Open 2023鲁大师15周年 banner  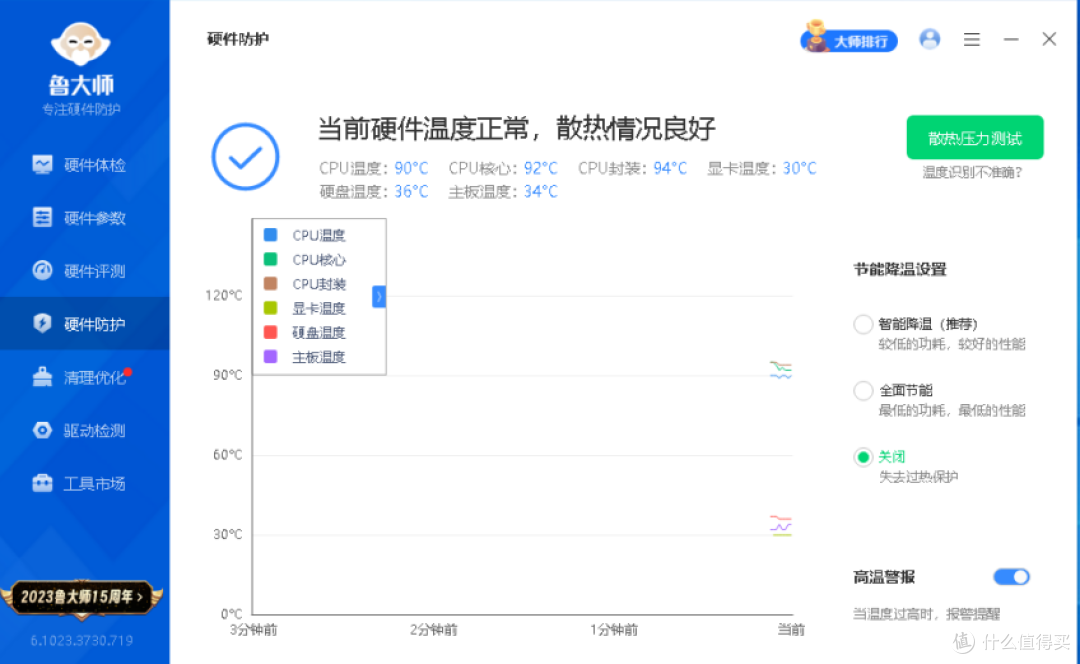(x=82, y=596)
